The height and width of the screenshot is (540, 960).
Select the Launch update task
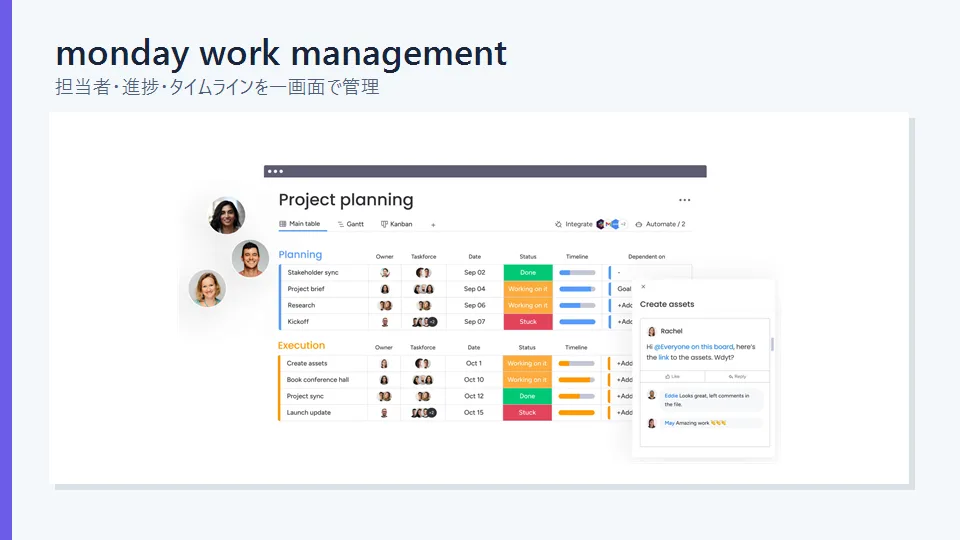pyautogui.click(x=309, y=413)
